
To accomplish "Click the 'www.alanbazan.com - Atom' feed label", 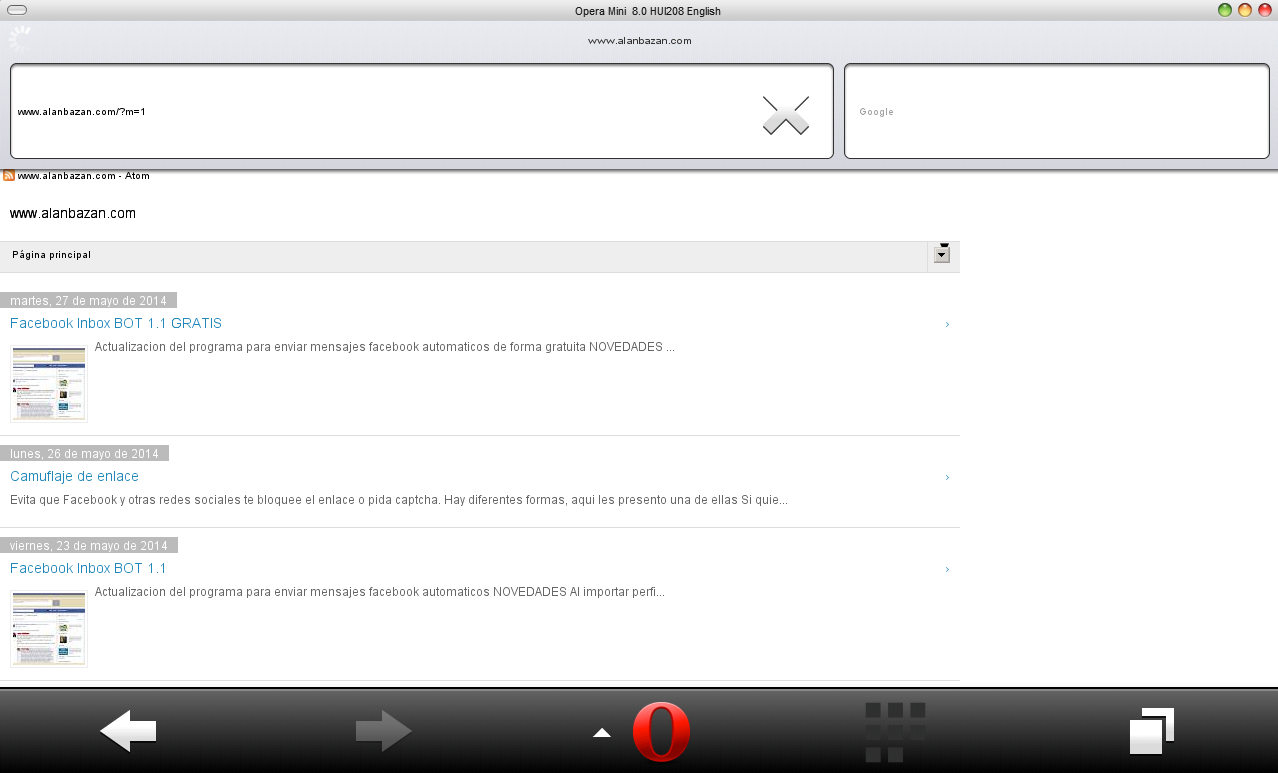I will [x=83, y=175].
